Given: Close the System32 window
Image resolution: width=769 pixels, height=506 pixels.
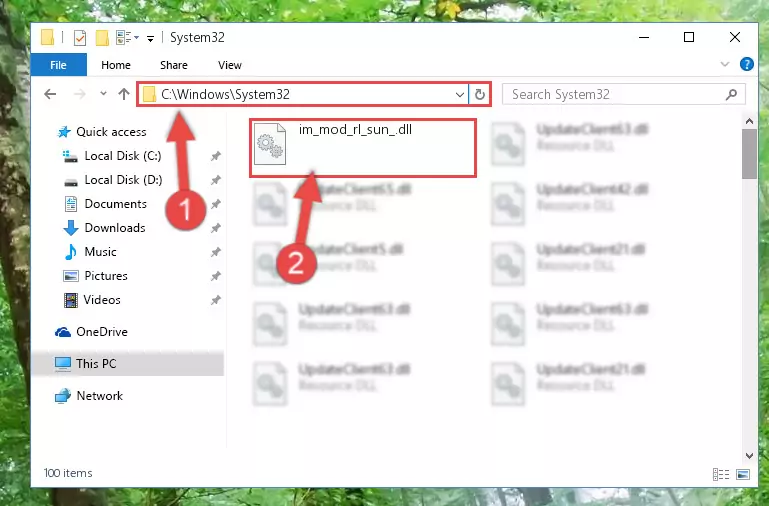Looking at the screenshot, I should (734, 37).
